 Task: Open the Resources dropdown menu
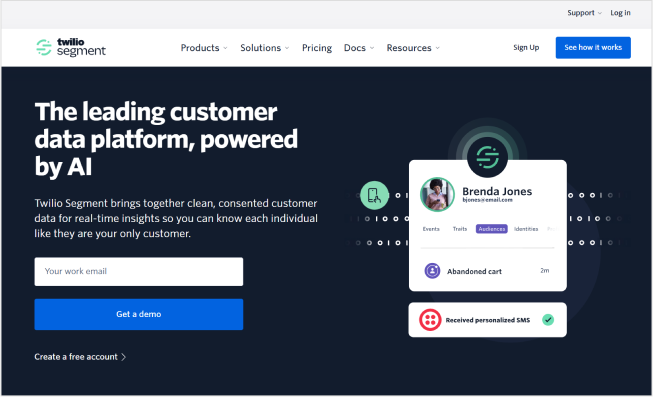413,48
